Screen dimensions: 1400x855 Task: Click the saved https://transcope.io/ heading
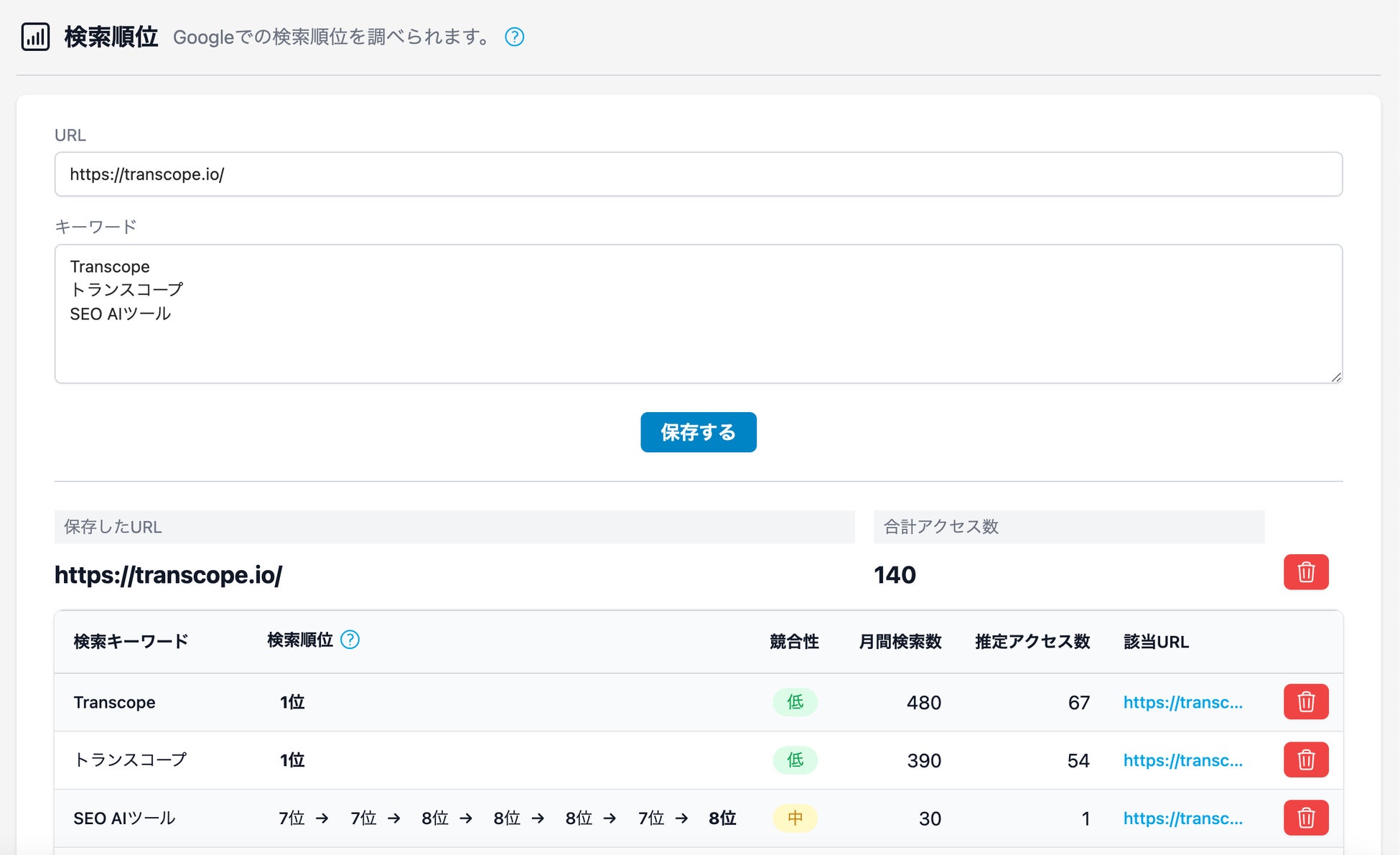[169, 575]
